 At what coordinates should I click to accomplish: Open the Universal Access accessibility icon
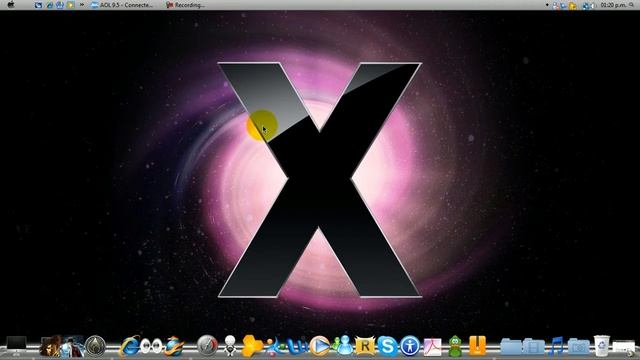(410, 346)
